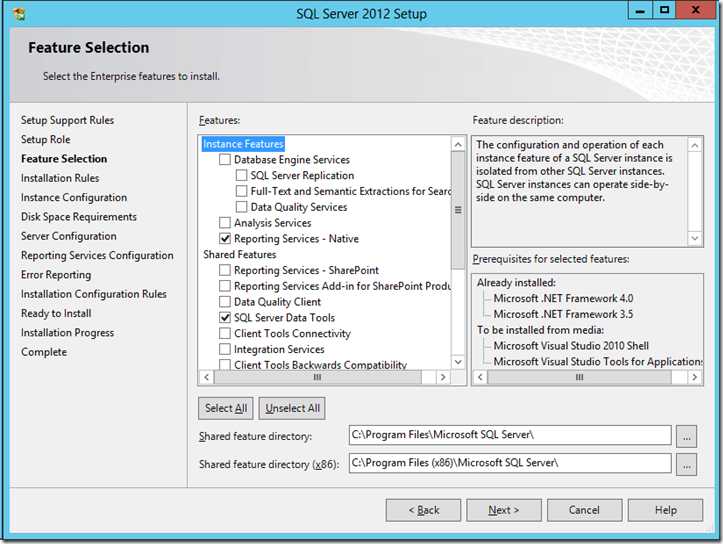
Task: Uncheck Reporting Services - Native
Action: (x=225, y=238)
